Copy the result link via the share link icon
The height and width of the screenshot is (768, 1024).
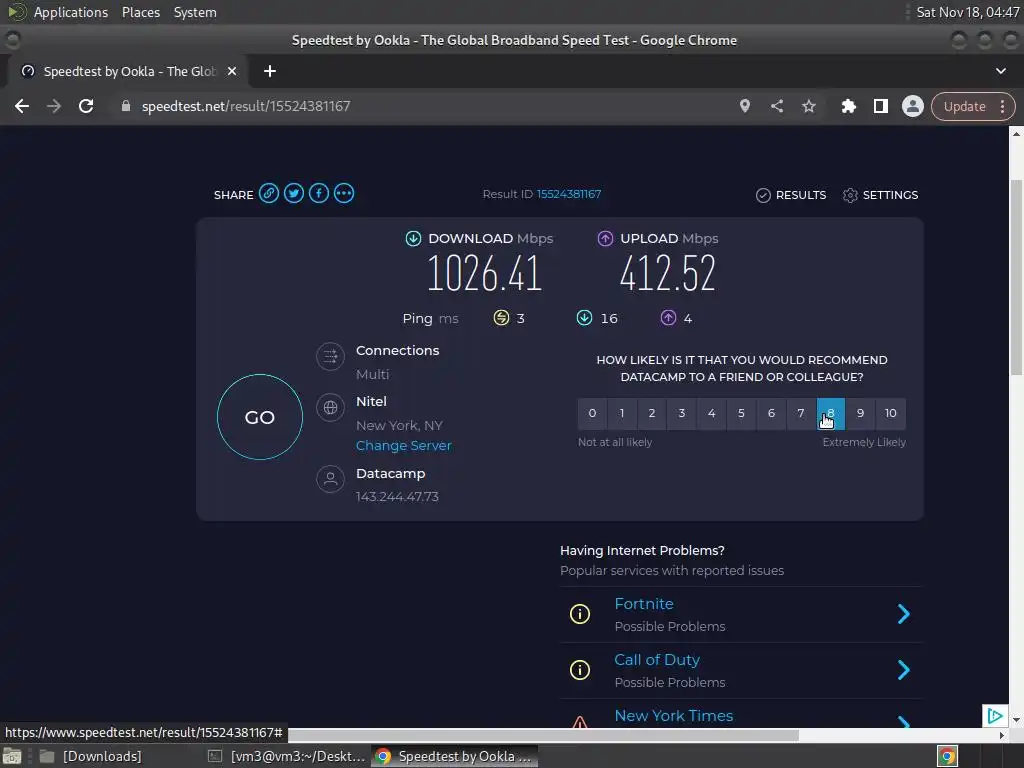(268, 193)
